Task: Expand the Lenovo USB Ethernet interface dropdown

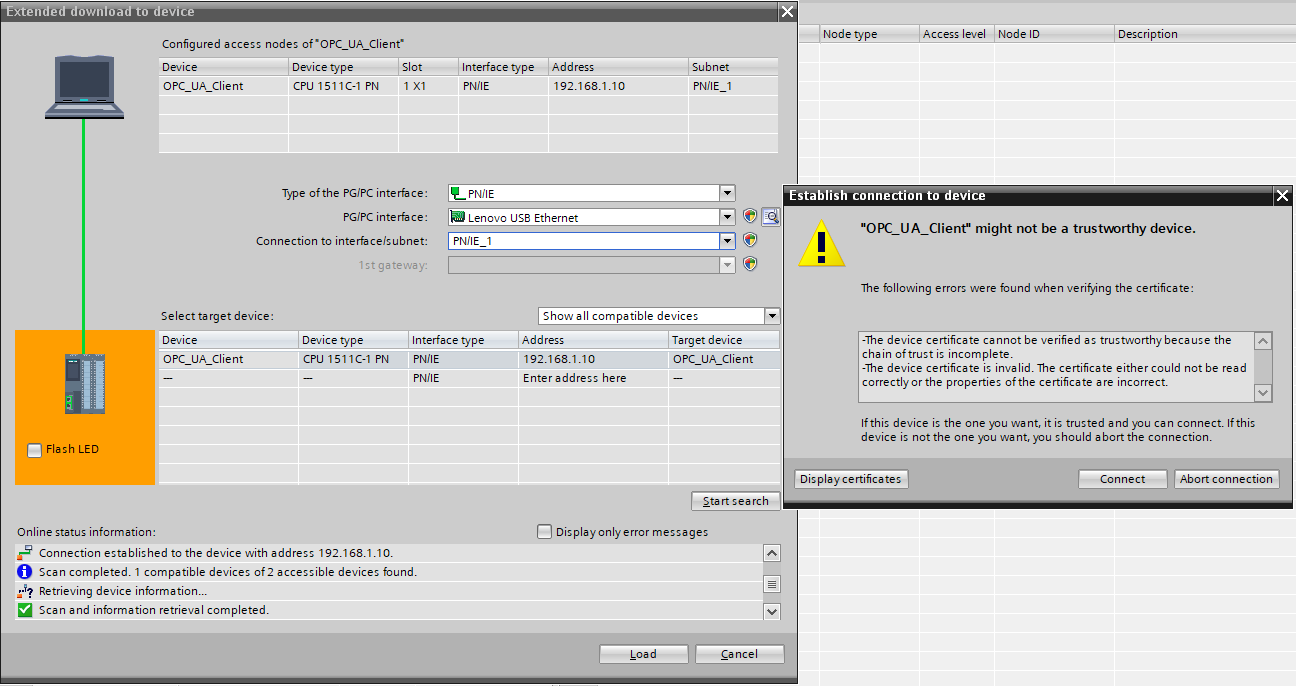Action: (727, 217)
